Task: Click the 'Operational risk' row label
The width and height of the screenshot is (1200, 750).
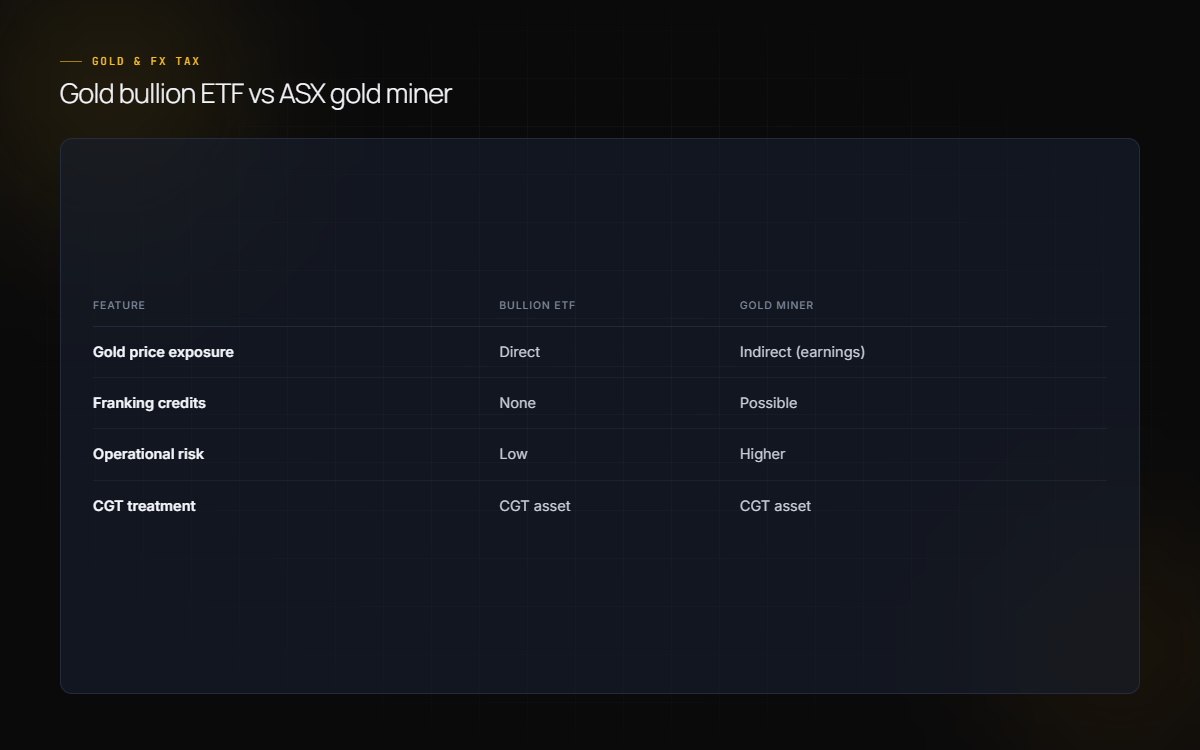Action: pyautogui.click(x=148, y=454)
